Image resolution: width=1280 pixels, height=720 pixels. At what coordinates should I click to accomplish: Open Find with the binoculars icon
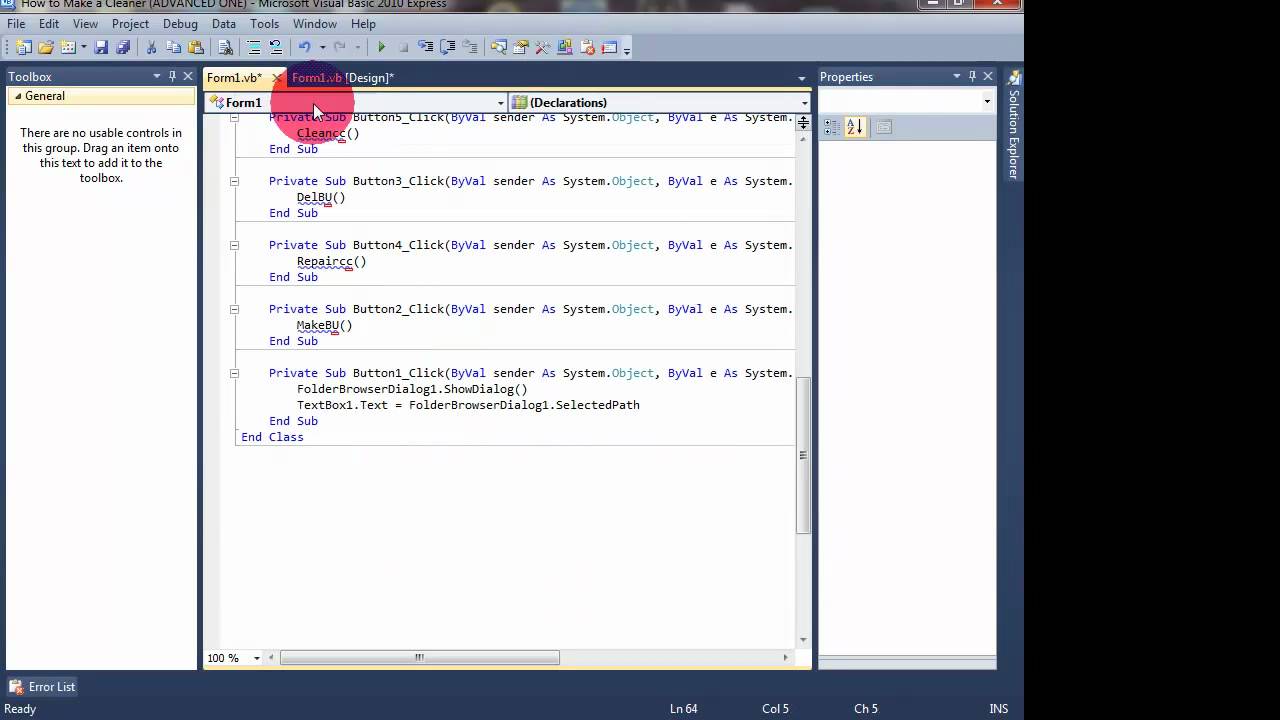pyautogui.click(x=226, y=47)
